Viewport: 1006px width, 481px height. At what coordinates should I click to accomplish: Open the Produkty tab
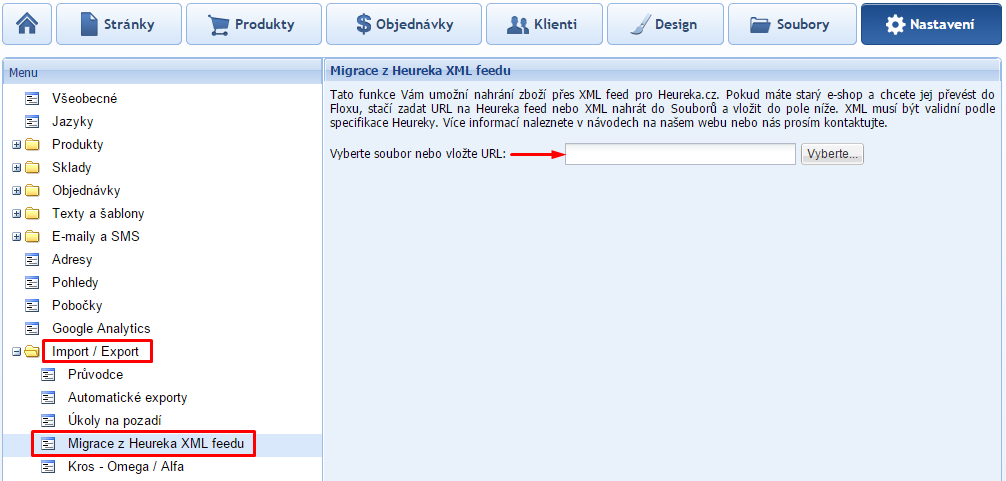pyautogui.click(x=254, y=24)
